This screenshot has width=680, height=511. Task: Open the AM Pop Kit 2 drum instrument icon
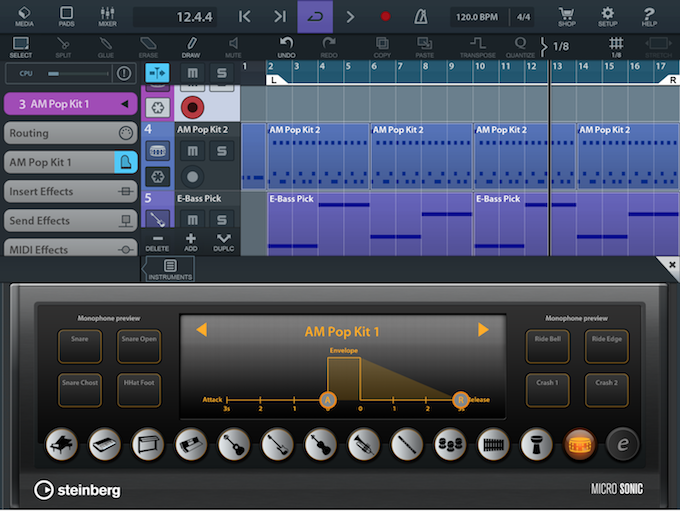tap(157, 151)
